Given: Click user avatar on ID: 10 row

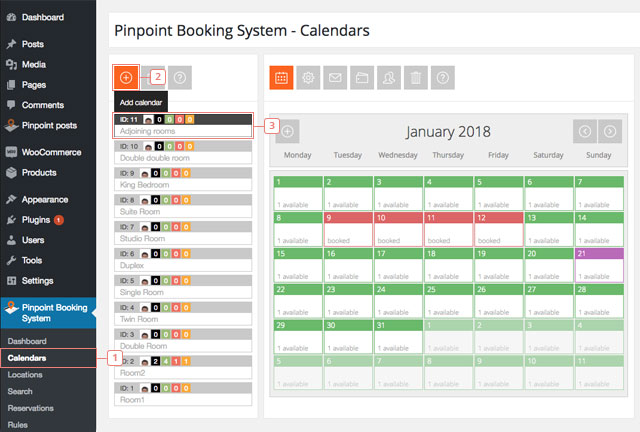Looking at the screenshot, I should [x=149, y=147].
